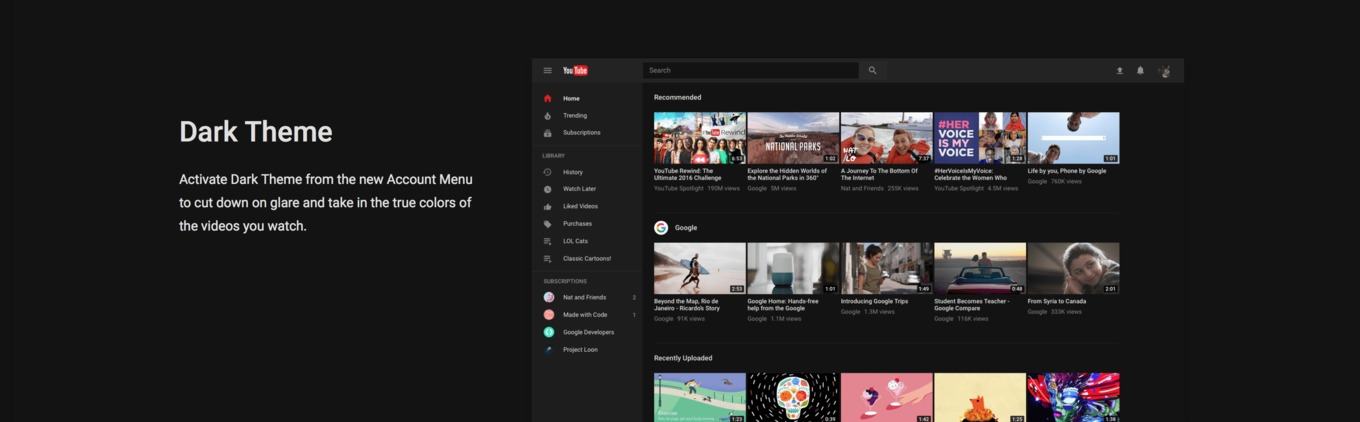Play the YouTube Rewind 2016 thumbnail
The image size is (1360, 422).
[700, 138]
